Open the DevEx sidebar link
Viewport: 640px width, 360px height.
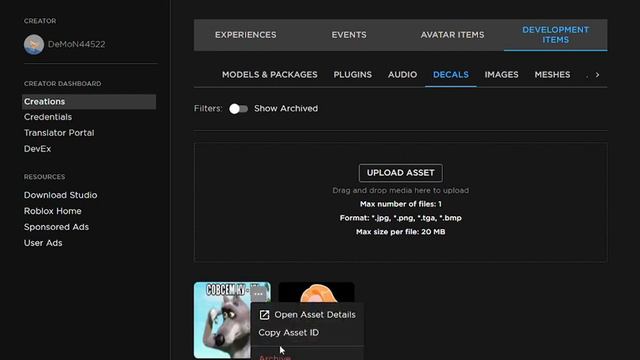pyautogui.click(x=37, y=149)
